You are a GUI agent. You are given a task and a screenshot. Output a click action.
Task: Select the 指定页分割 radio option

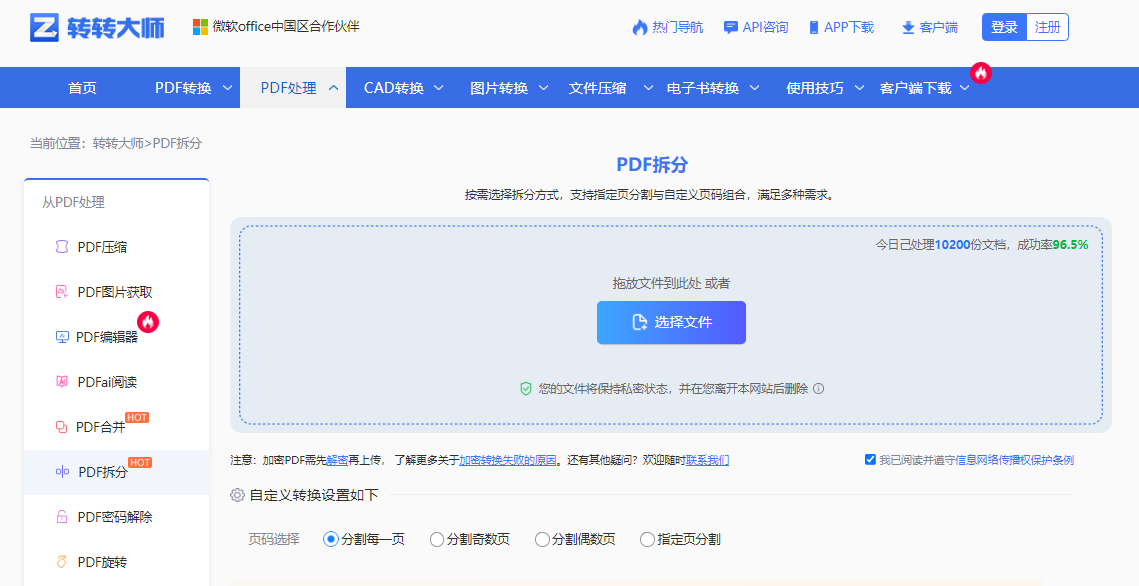pyautogui.click(x=647, y=540)
